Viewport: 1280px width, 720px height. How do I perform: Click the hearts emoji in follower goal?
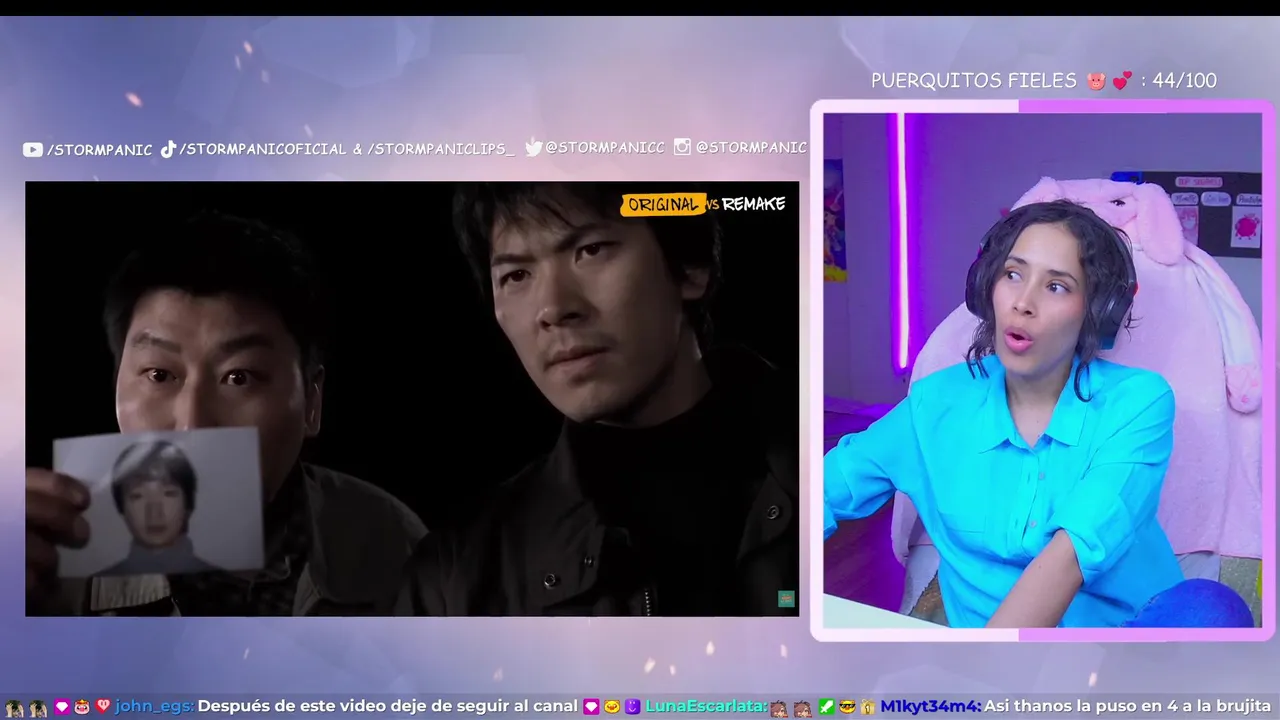pyautogui.click(x=1122, y=81)
